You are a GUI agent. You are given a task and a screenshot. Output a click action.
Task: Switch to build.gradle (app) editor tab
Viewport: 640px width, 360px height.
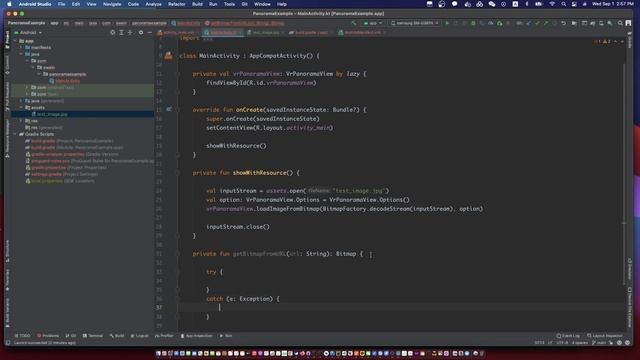coord(311,32)
